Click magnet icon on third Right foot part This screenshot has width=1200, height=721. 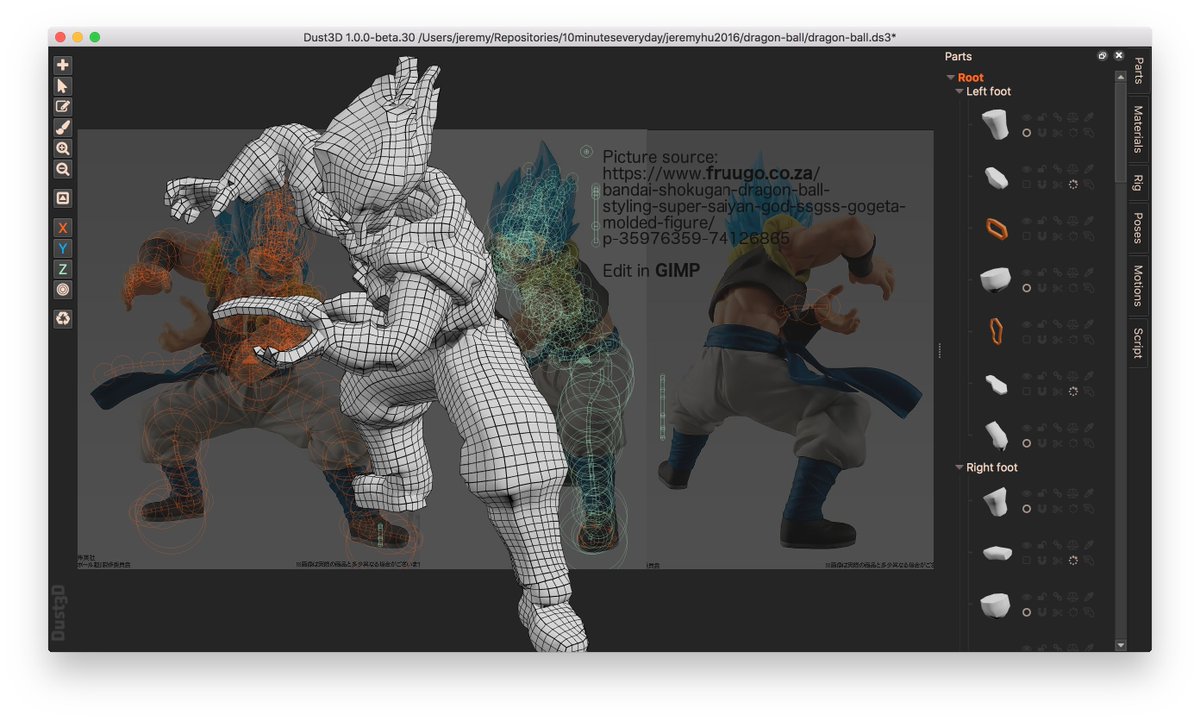[1042, 613]
